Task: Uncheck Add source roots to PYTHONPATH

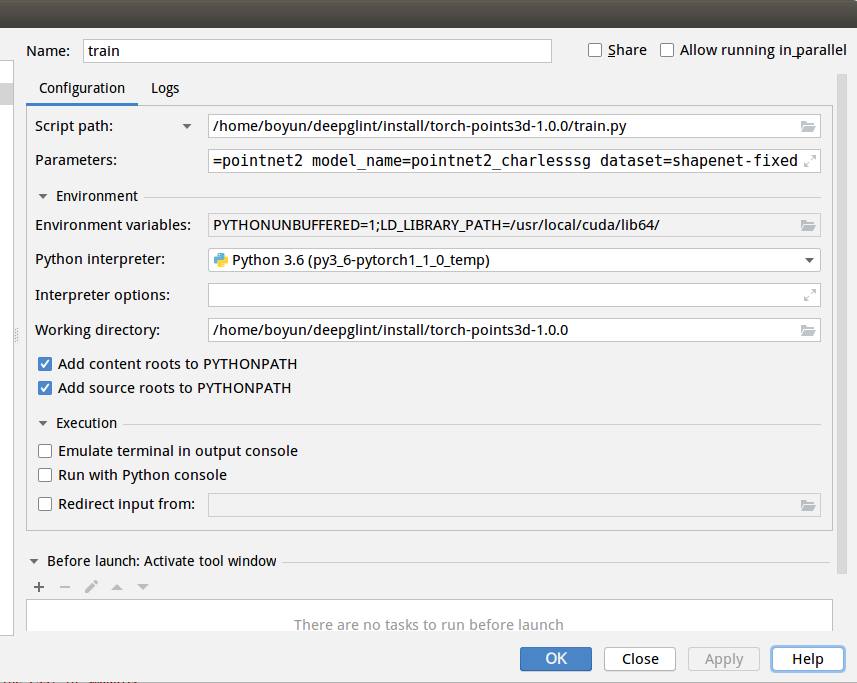Action: click(x=45, y=388)
